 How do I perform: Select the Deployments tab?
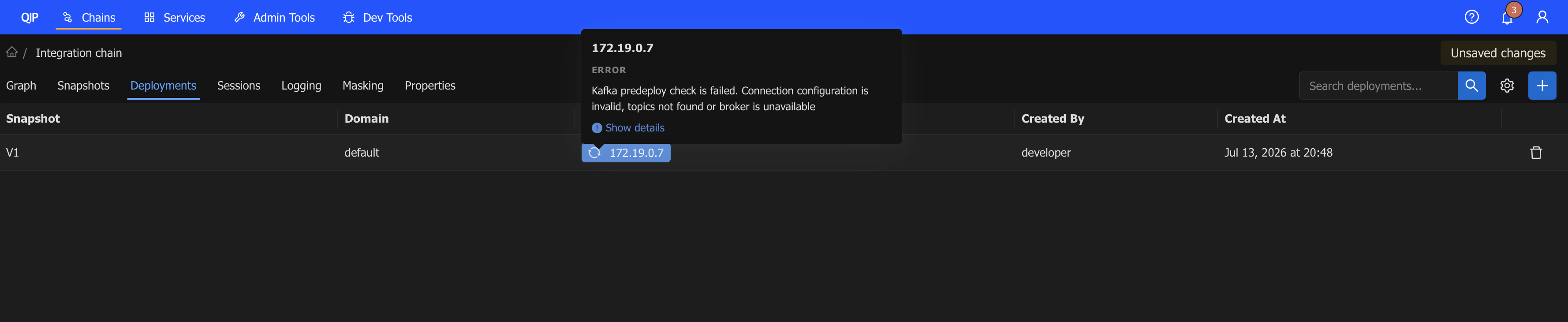(x=163, y=86)
